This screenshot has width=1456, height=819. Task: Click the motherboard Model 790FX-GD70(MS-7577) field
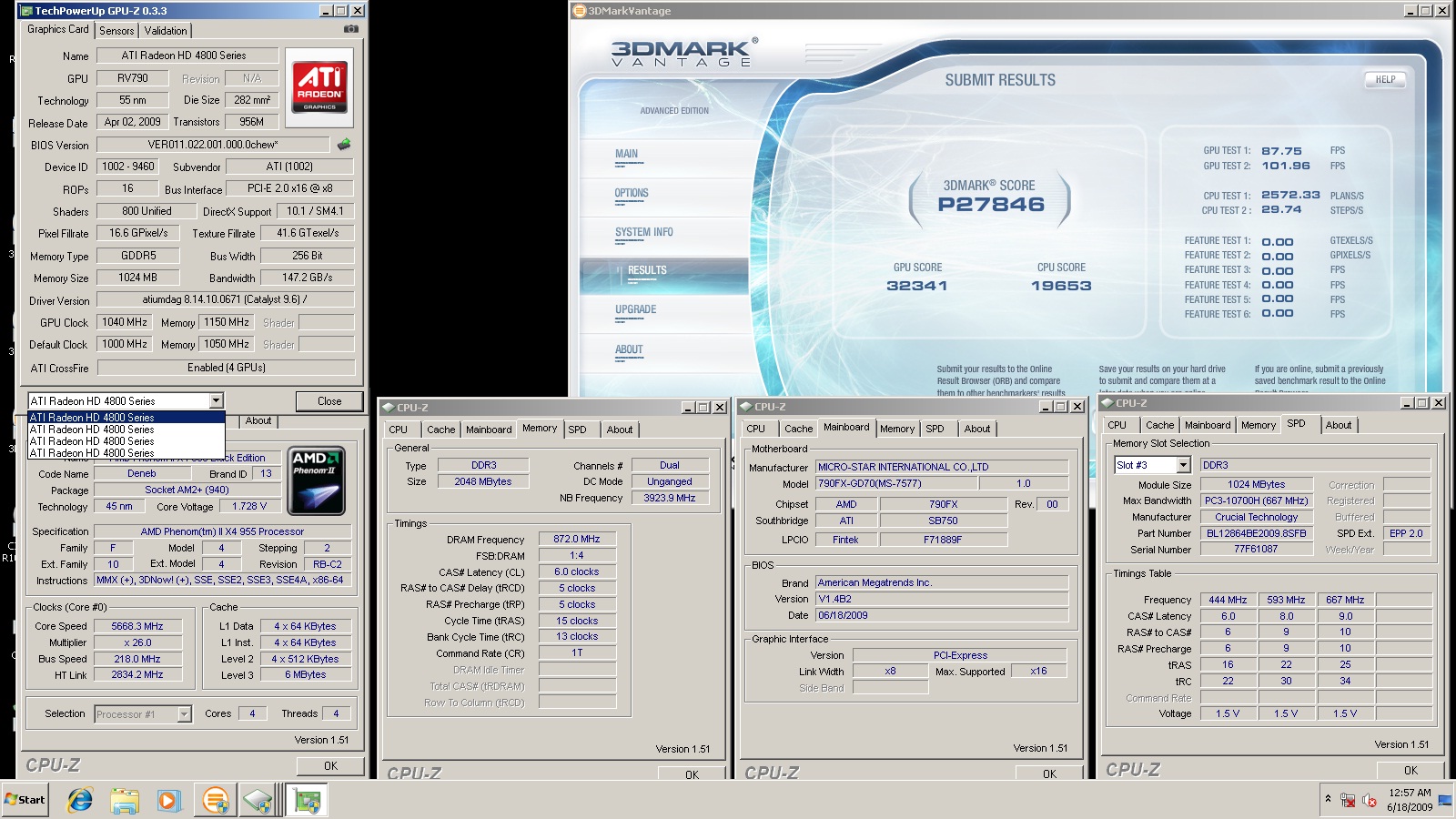pos(897,483)
